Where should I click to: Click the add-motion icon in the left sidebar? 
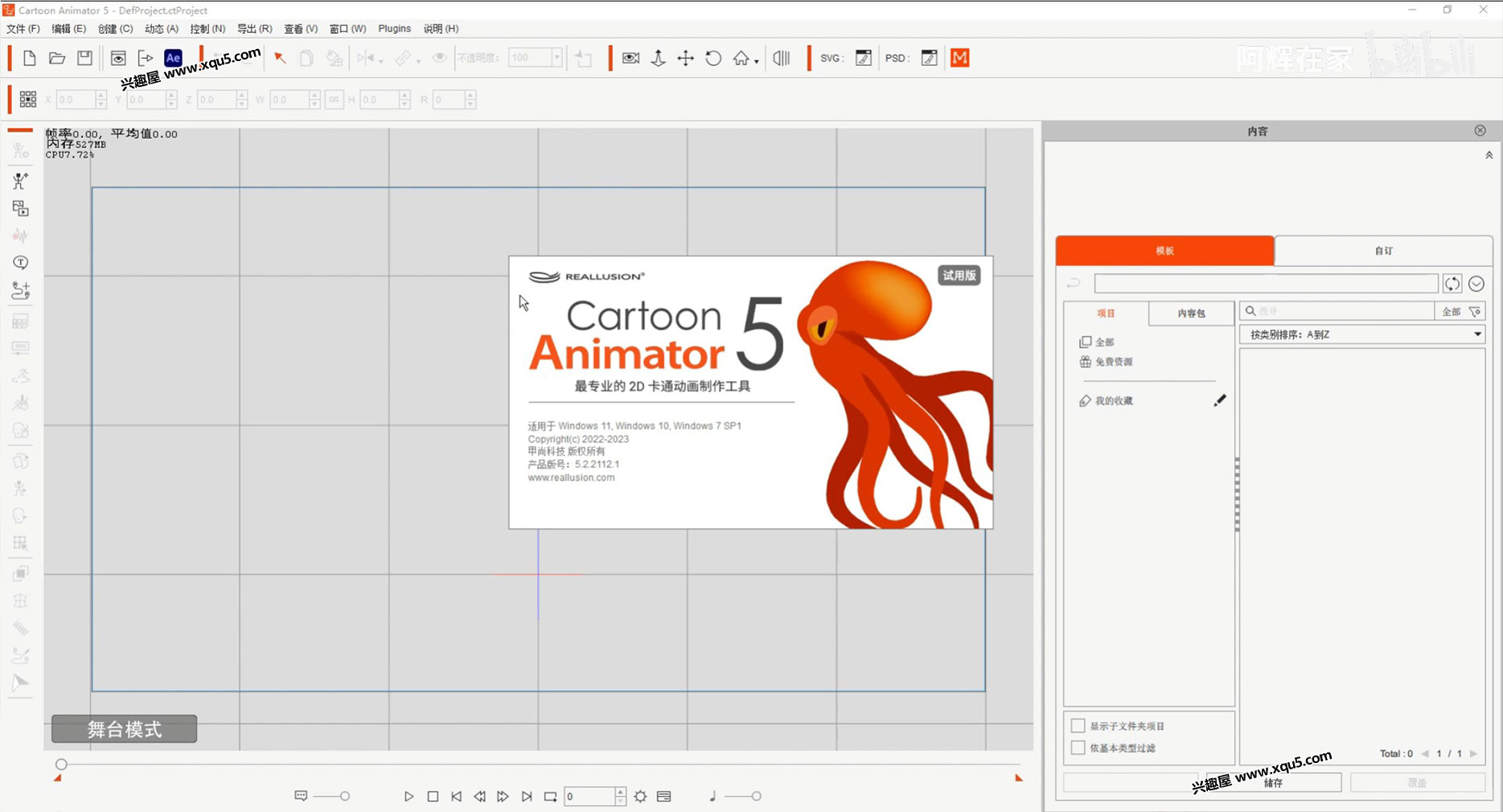click(x=21, y=290)
